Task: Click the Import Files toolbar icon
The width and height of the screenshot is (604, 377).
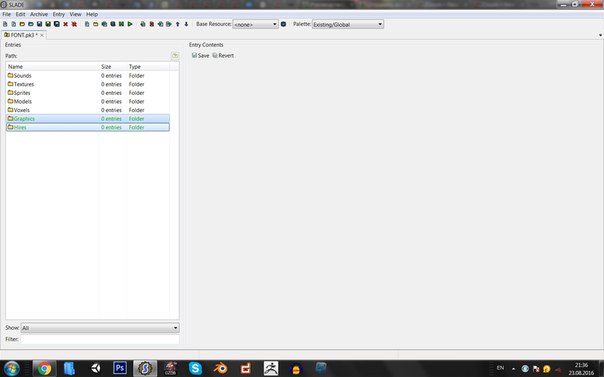Action: pyautogui.click(x=104, y=24)
